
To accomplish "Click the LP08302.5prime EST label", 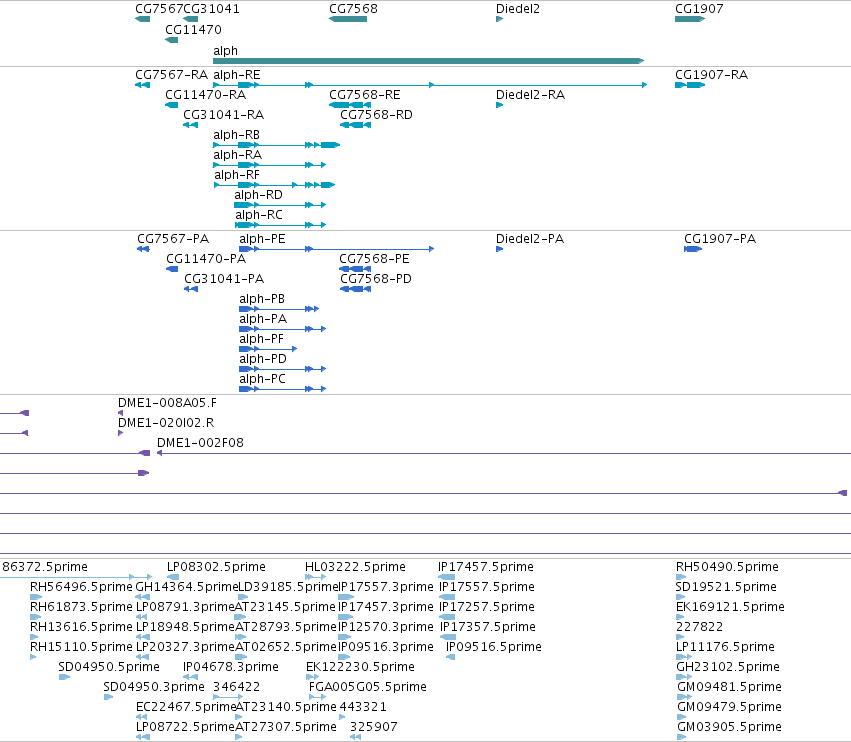I will click(216, 567).
